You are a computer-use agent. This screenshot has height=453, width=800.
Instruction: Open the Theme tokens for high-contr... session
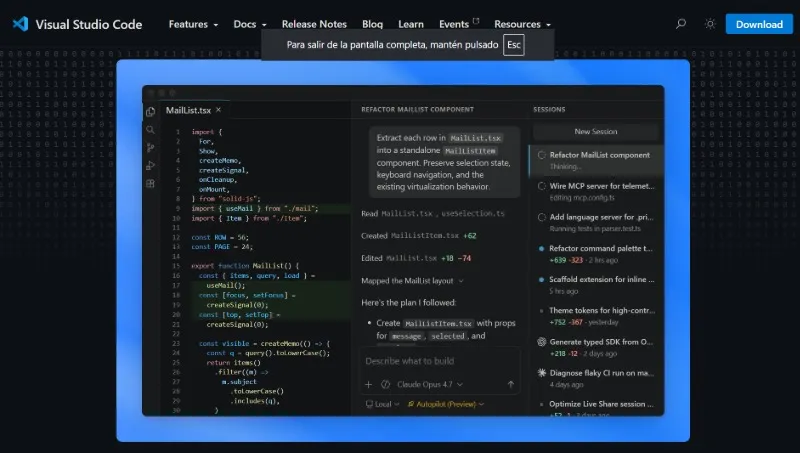pos(596,316)
